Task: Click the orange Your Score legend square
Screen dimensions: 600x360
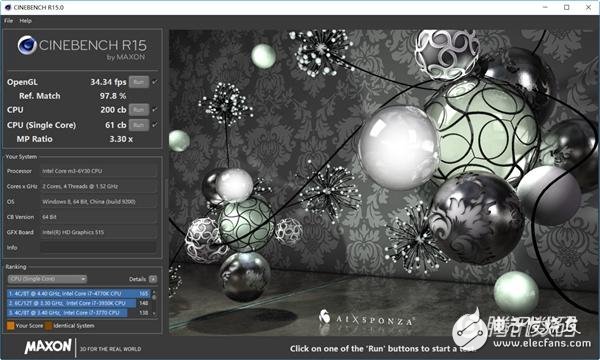Action: pyautogui.click(x=11, y=326)
